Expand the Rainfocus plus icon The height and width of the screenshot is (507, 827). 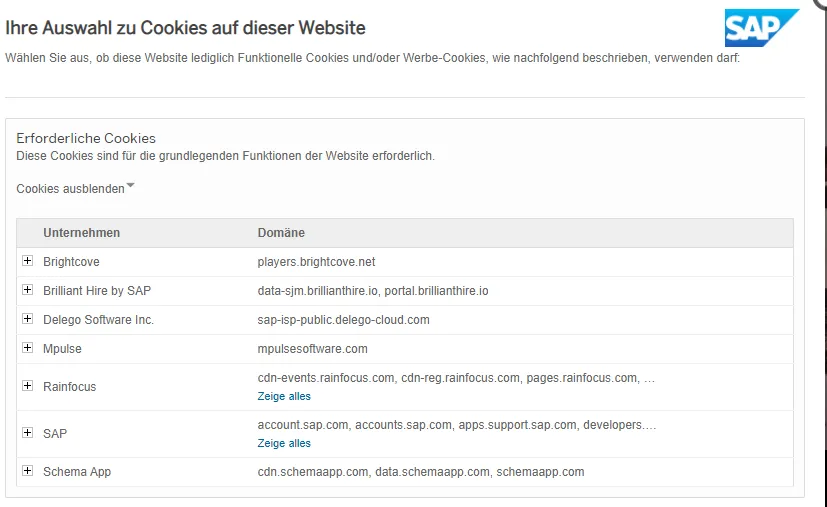pos(27,386)
